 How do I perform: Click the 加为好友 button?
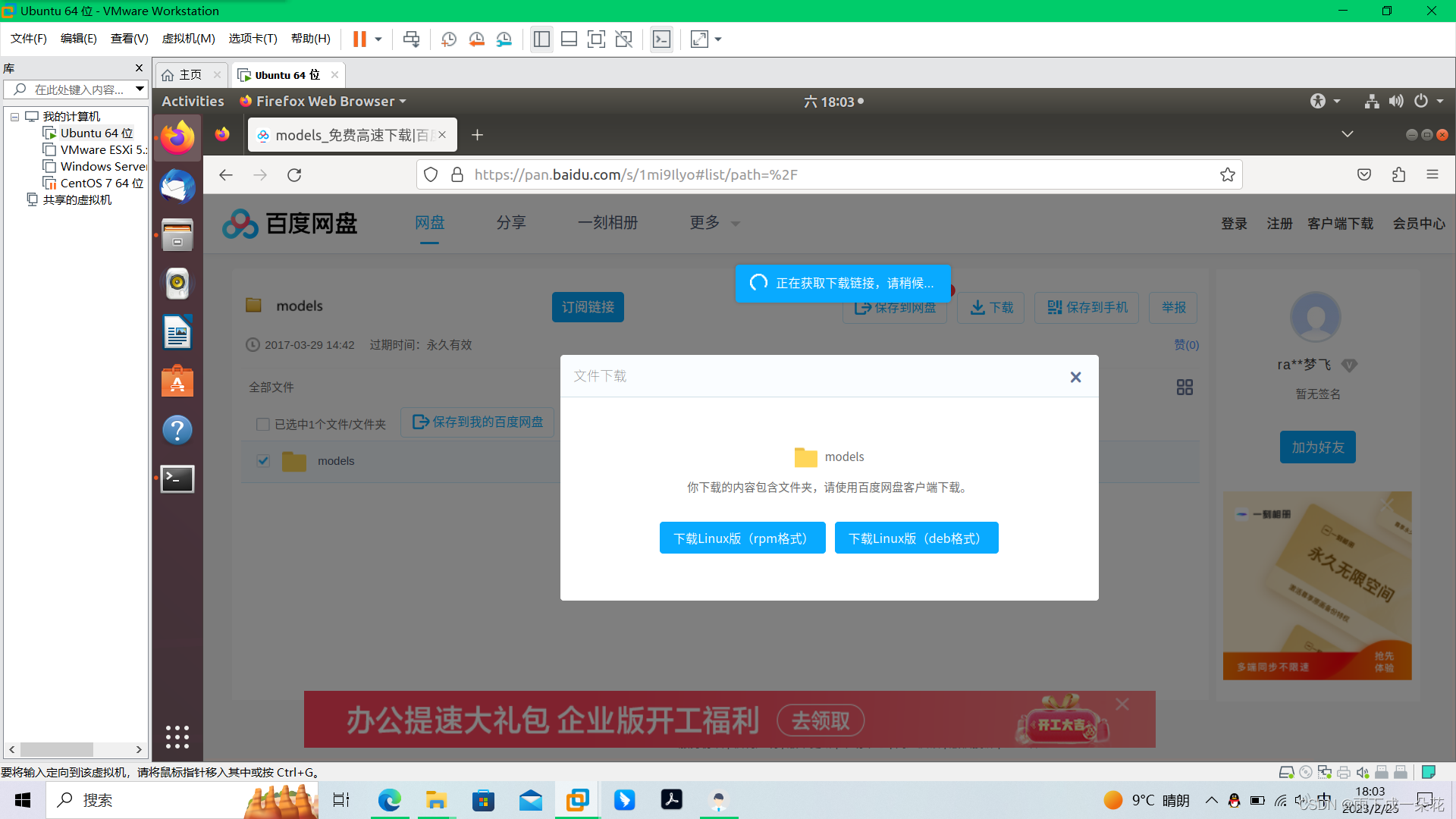[1318, 447]
